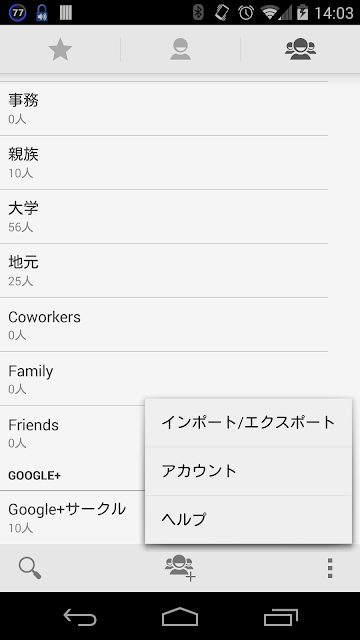Open the 大学 group with 56 people
The width and height of the screenshot is (360, 640).
(164, 216)
